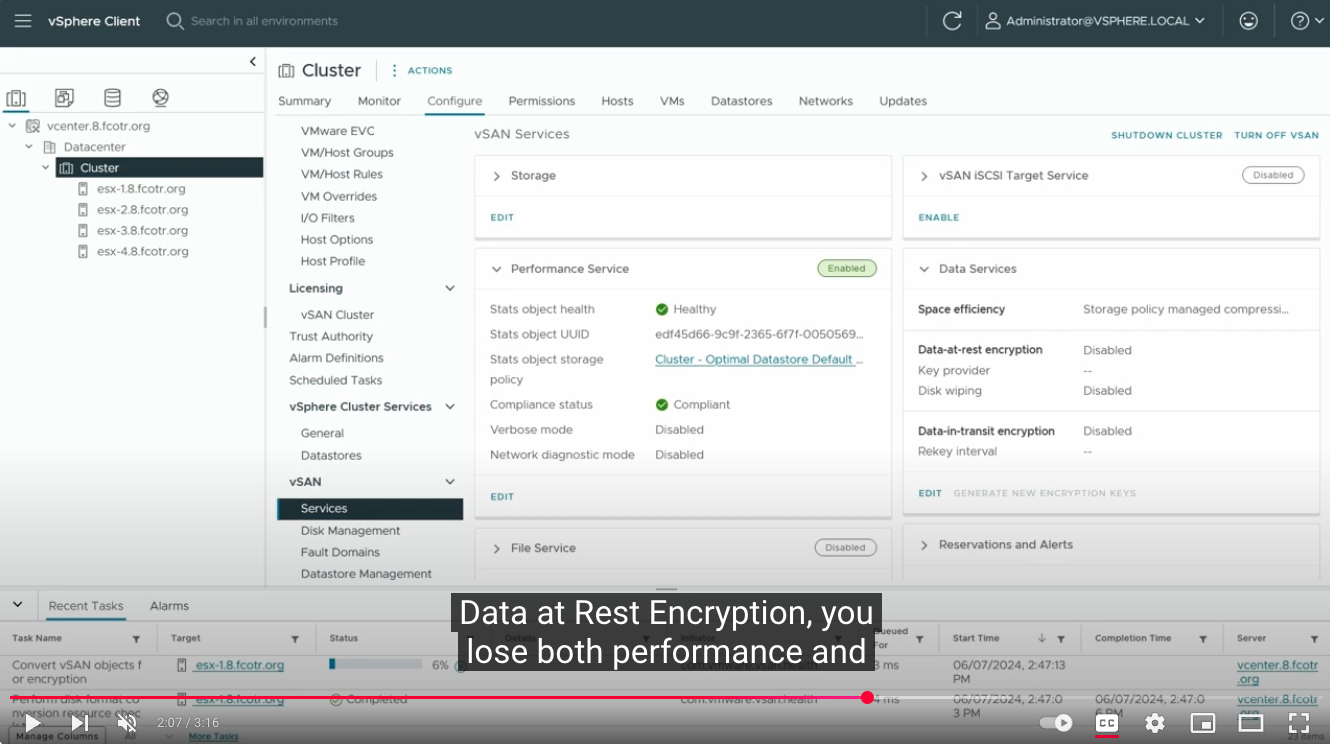Play the video
The image size is (1330, 744).
pyautogui.click(x=33, y=723)
